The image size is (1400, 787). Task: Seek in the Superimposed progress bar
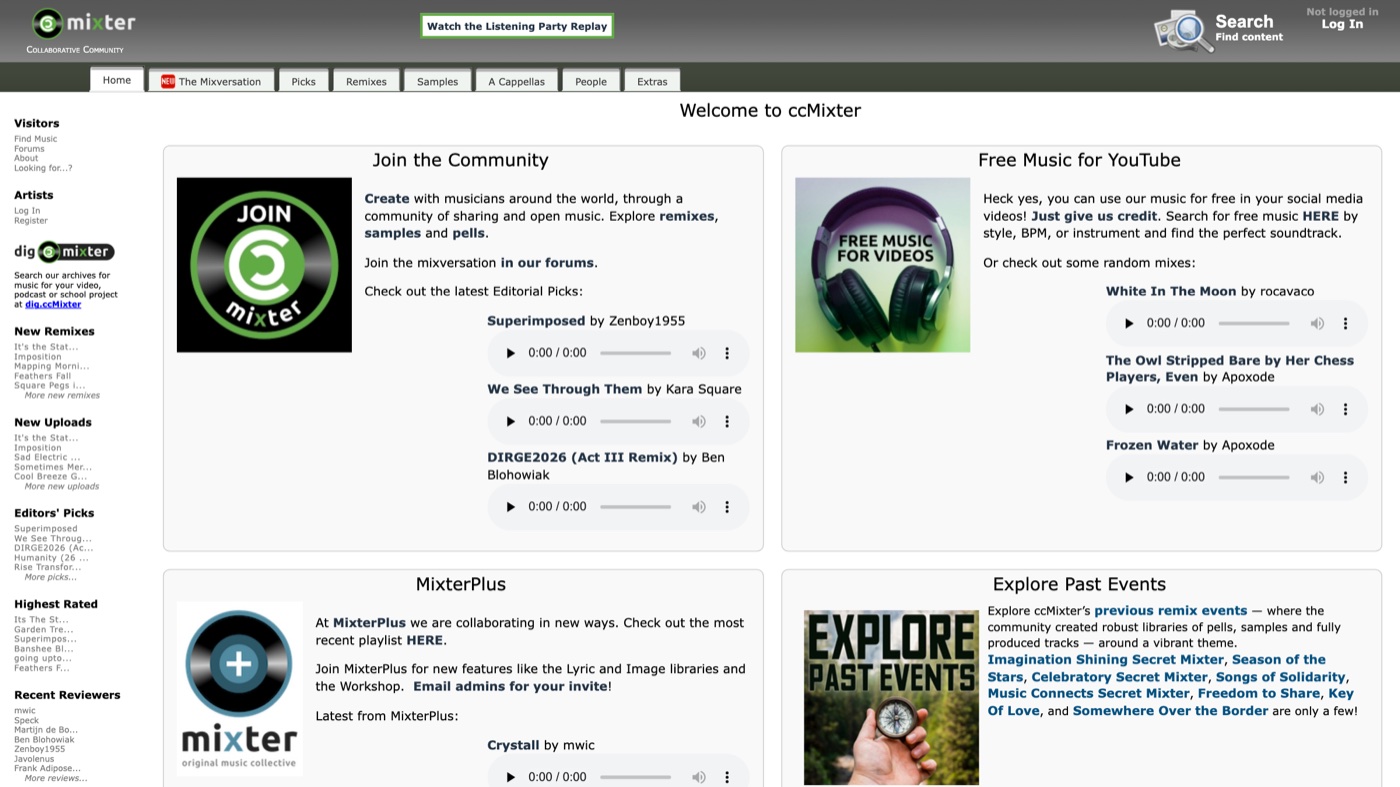635,353
